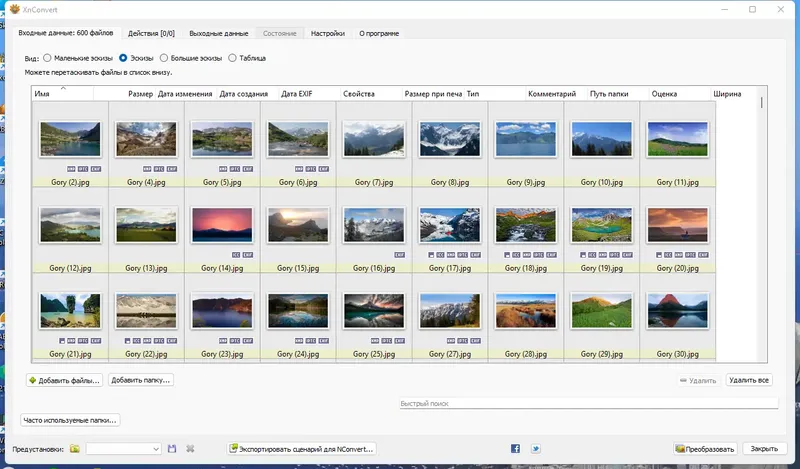Select Таблица view radio
The image size is (800, 469).
tap(232, 58)
